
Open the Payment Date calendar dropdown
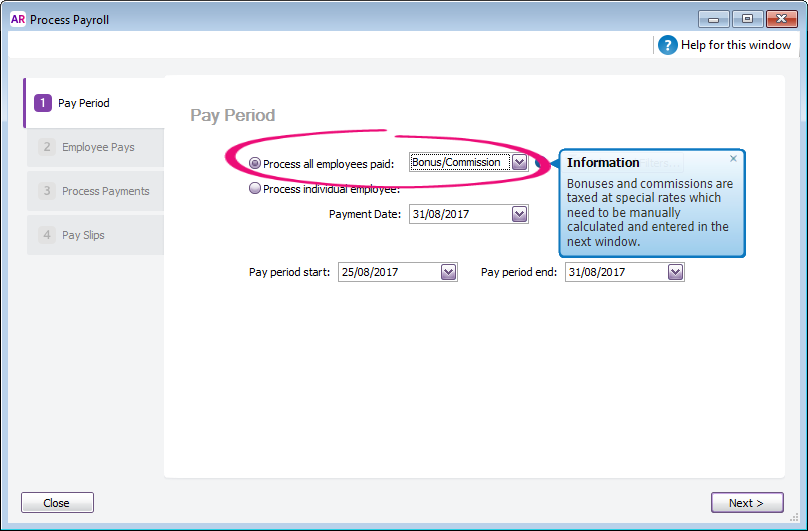pos(519,214)
